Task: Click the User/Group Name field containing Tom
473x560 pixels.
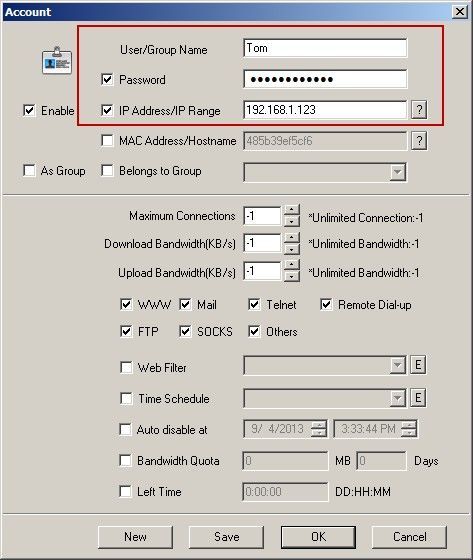Action: coord(325,48)
